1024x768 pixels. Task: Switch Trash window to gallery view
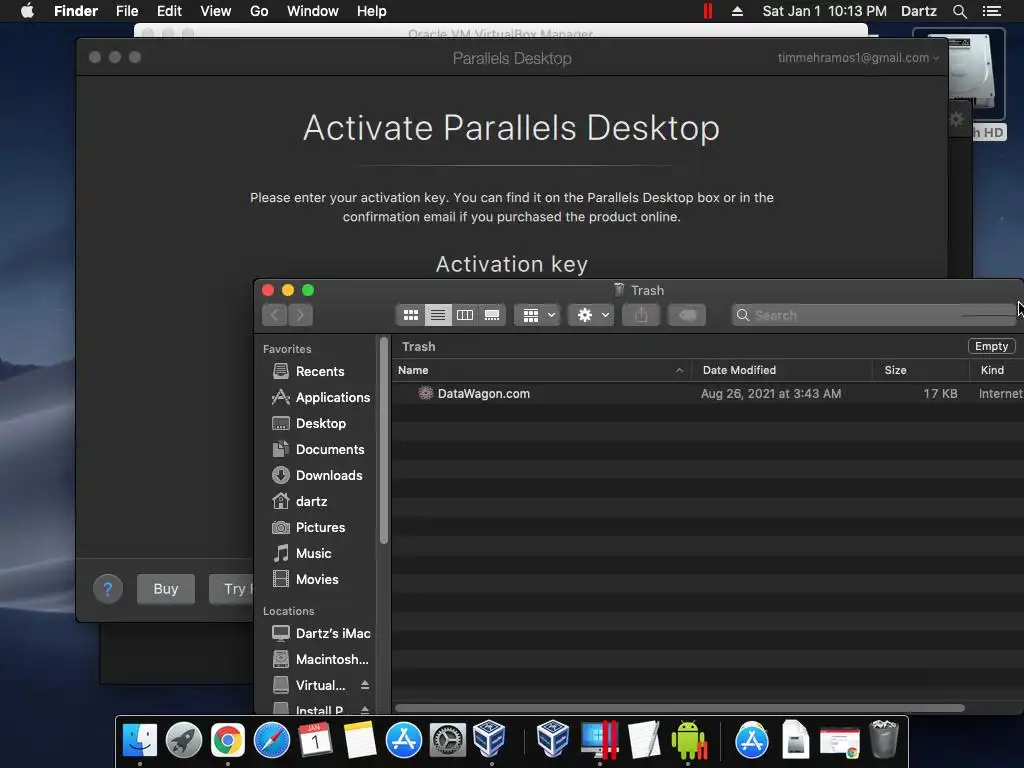click(x=492, y=315)
